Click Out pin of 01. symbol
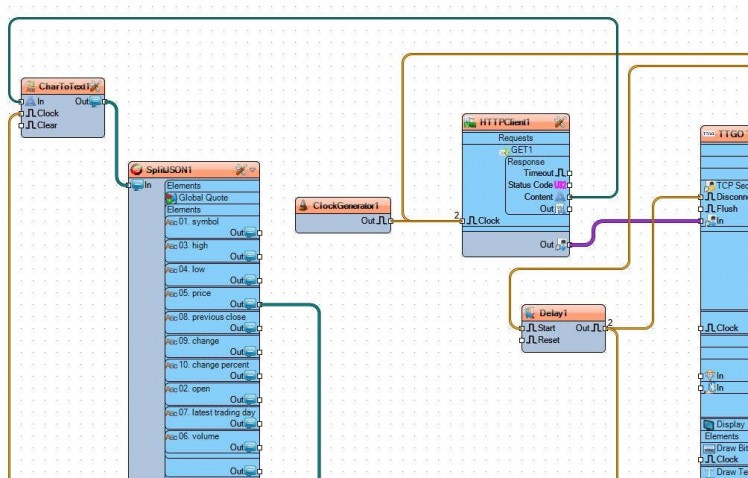The width and height of the screenshot is (748, 478). 260,233
